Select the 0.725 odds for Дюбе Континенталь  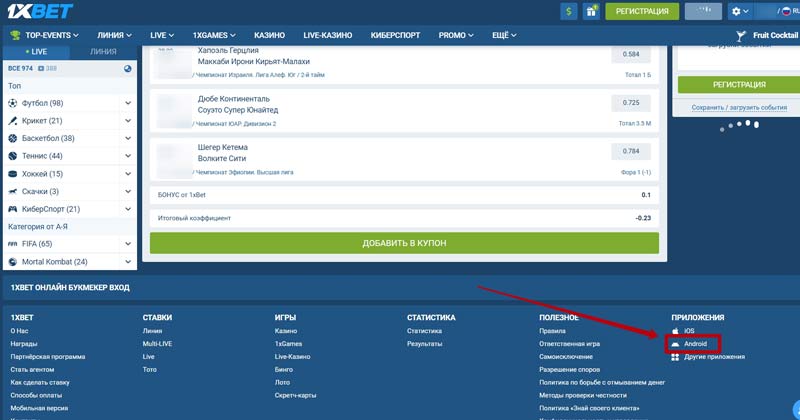point(630,102)
